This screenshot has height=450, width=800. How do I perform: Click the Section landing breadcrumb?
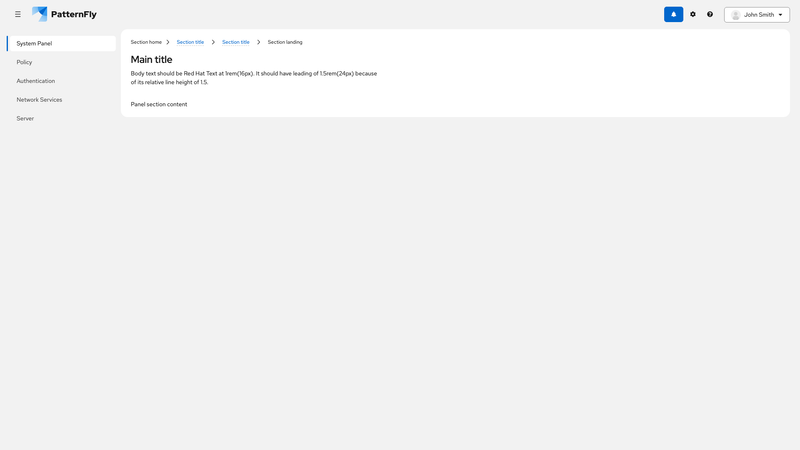coord(285,42)
